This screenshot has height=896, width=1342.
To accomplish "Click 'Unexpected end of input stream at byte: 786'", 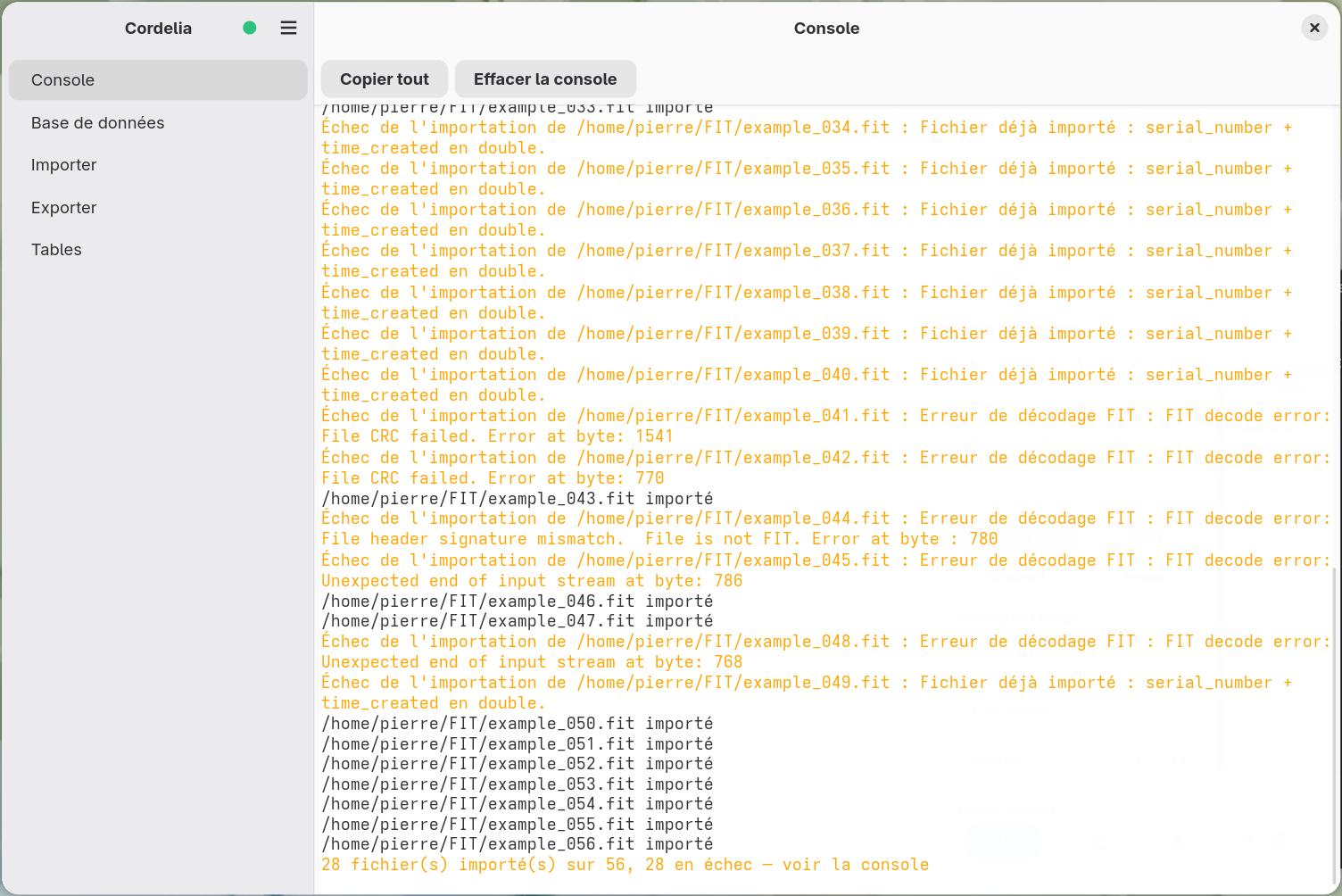I will click(532, 581).
